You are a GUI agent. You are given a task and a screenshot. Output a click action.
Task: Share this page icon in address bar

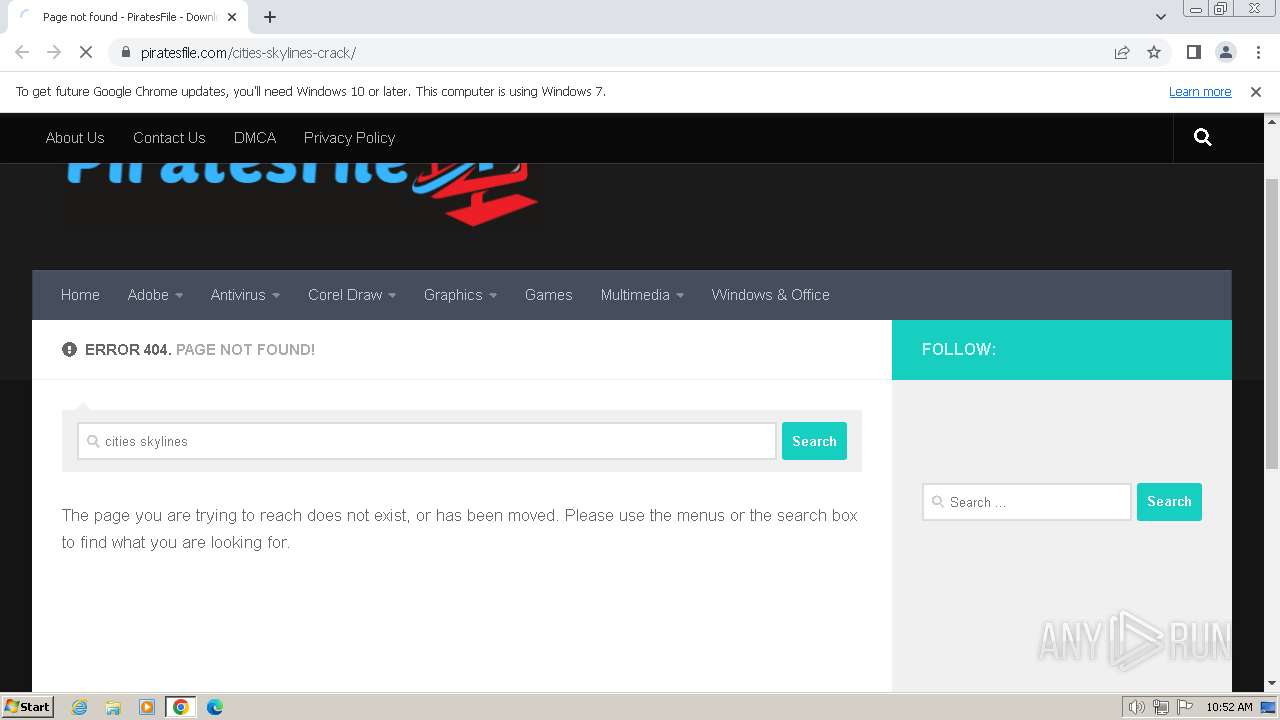click(x=1122, y=52)
